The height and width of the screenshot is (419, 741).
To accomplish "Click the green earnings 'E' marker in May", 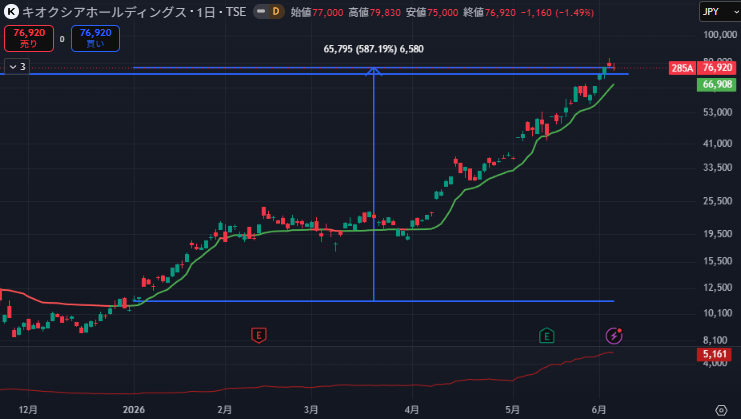I will (x=546, y=336).
